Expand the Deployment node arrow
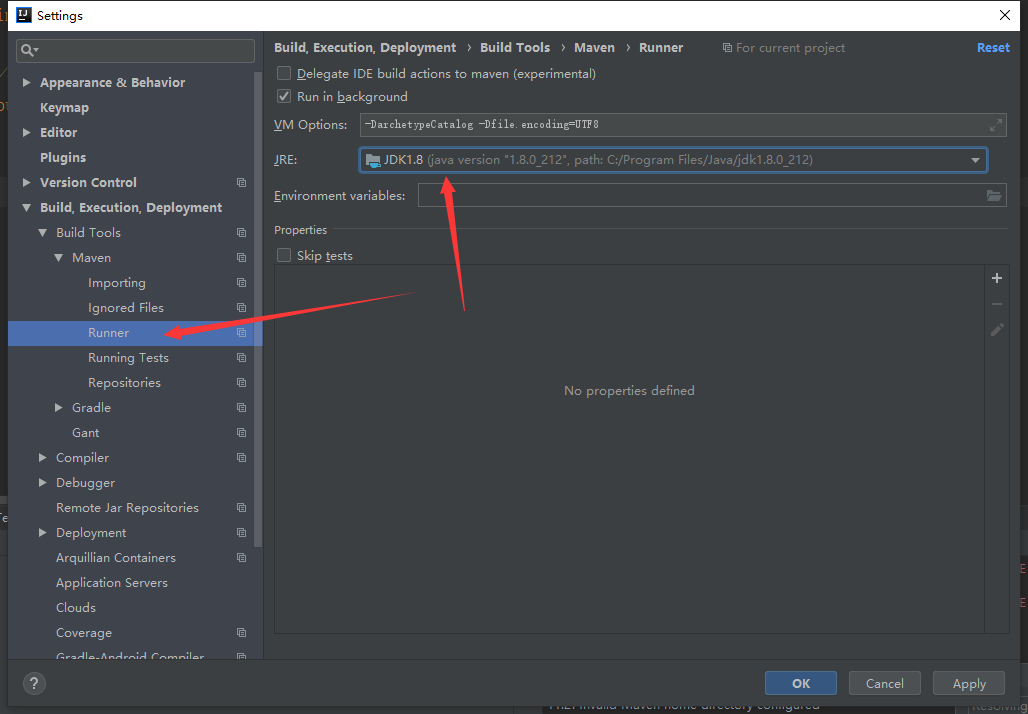The height and width of the screenshot is (714, 1028). pos(43,532)
